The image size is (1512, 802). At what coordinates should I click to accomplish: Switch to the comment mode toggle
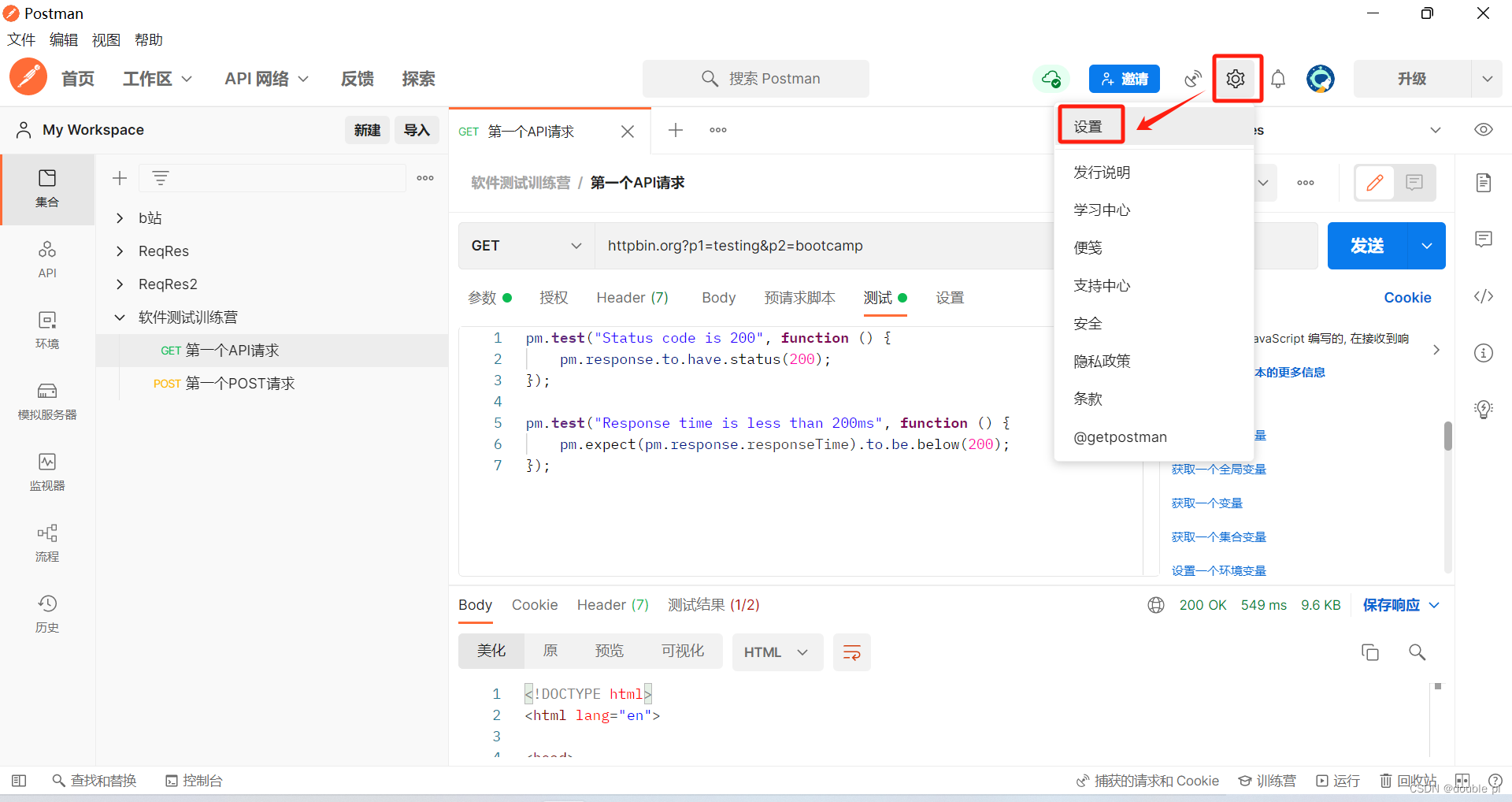pos(1414,183)
